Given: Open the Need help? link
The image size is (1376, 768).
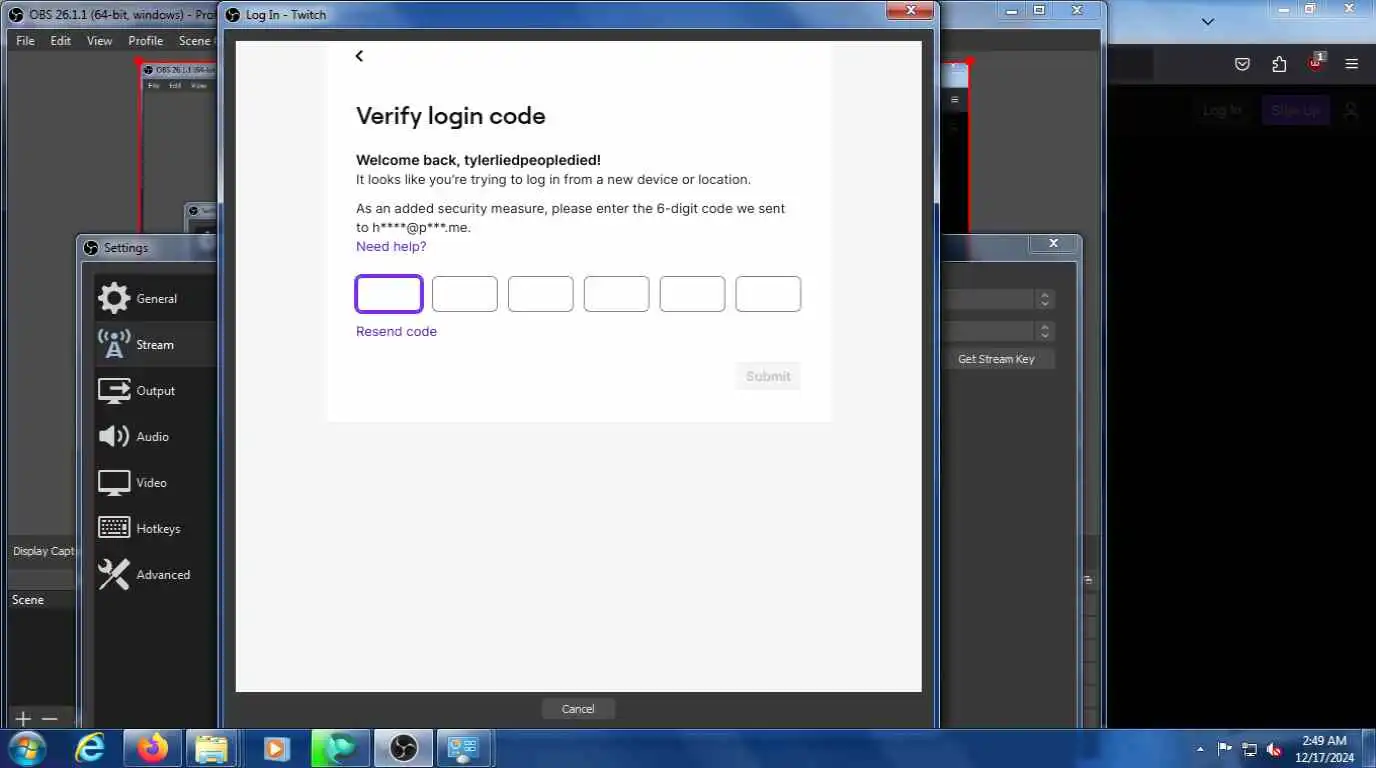Looking at the screenshot, I should [x=391, y=247].
